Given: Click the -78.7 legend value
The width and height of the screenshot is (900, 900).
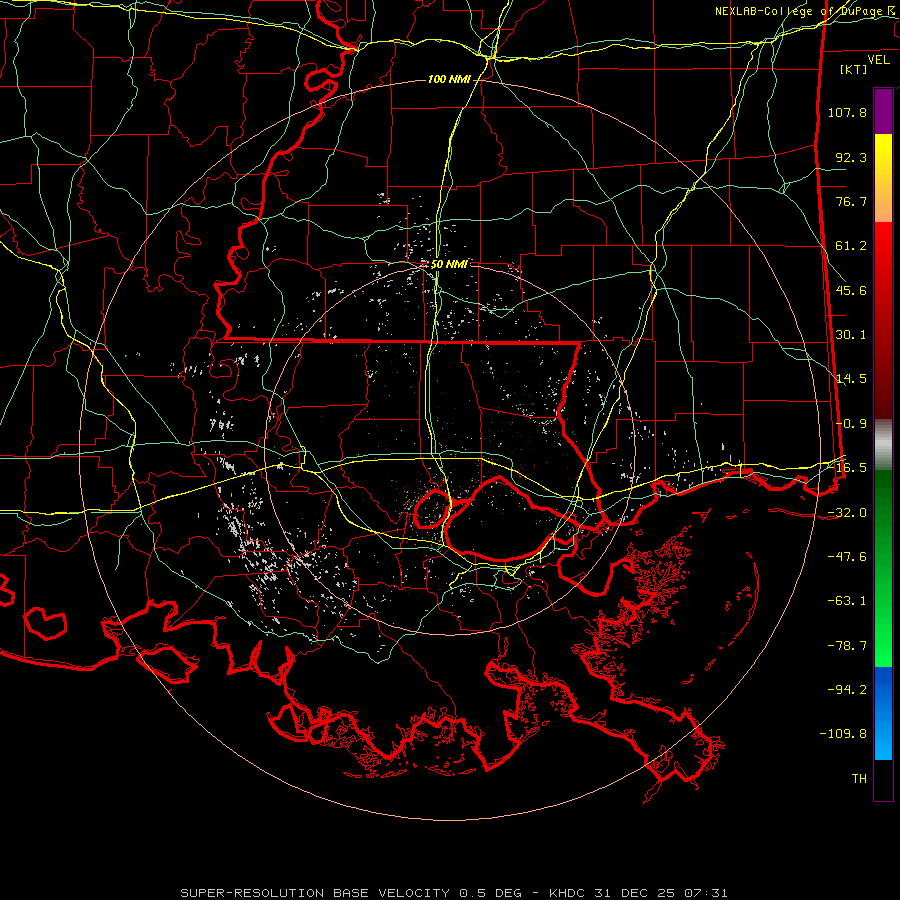Looking at the screenshot, I should point(847,646).
